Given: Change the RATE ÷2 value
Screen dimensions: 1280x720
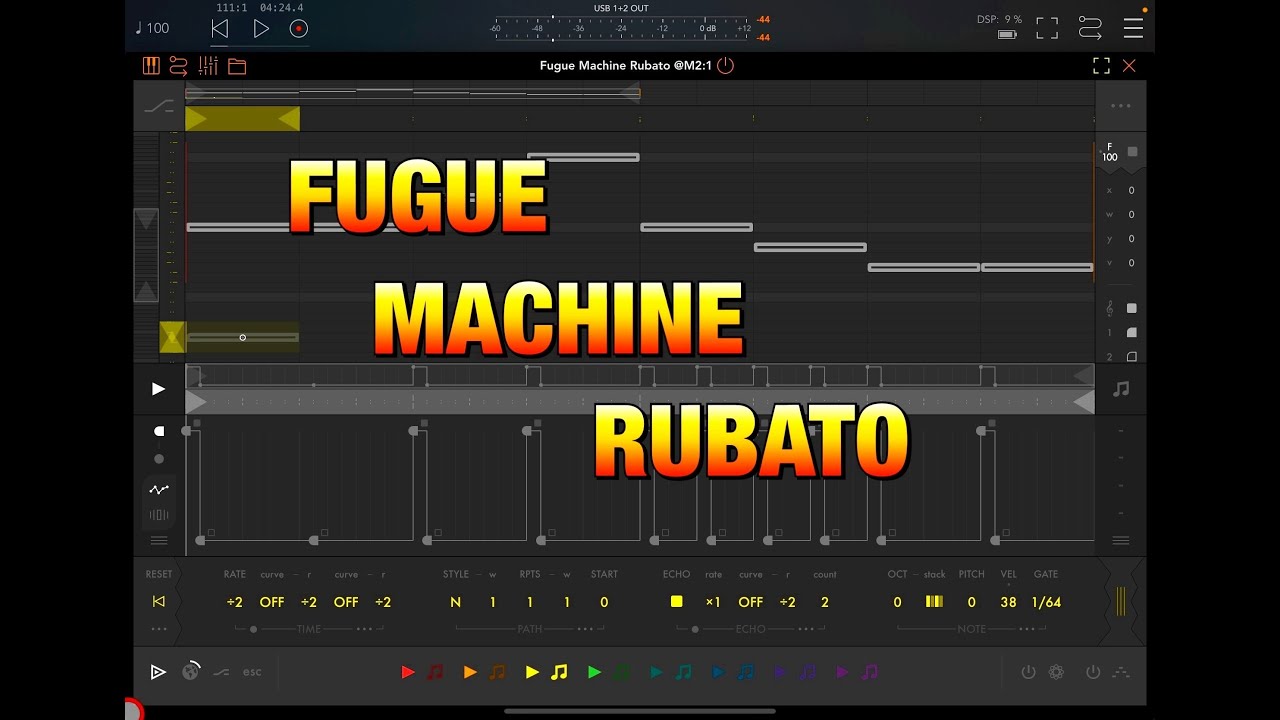Looking at the screenshot, I should coord(235,602).
